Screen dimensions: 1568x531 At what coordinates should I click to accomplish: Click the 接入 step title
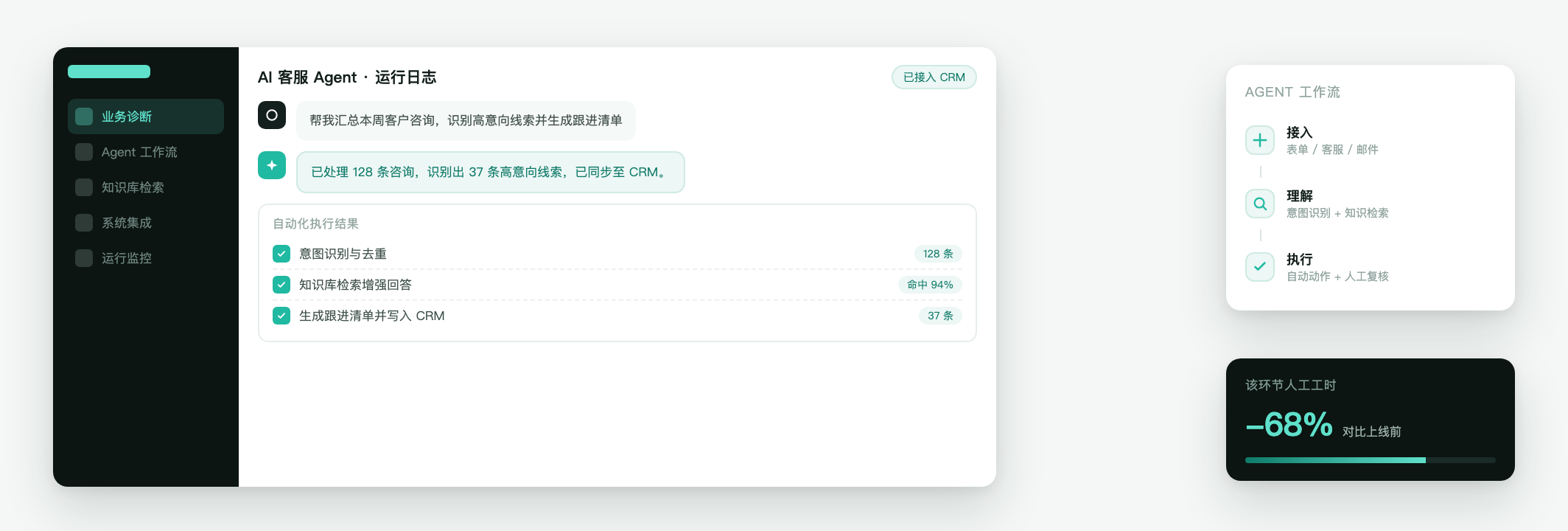1300,133
